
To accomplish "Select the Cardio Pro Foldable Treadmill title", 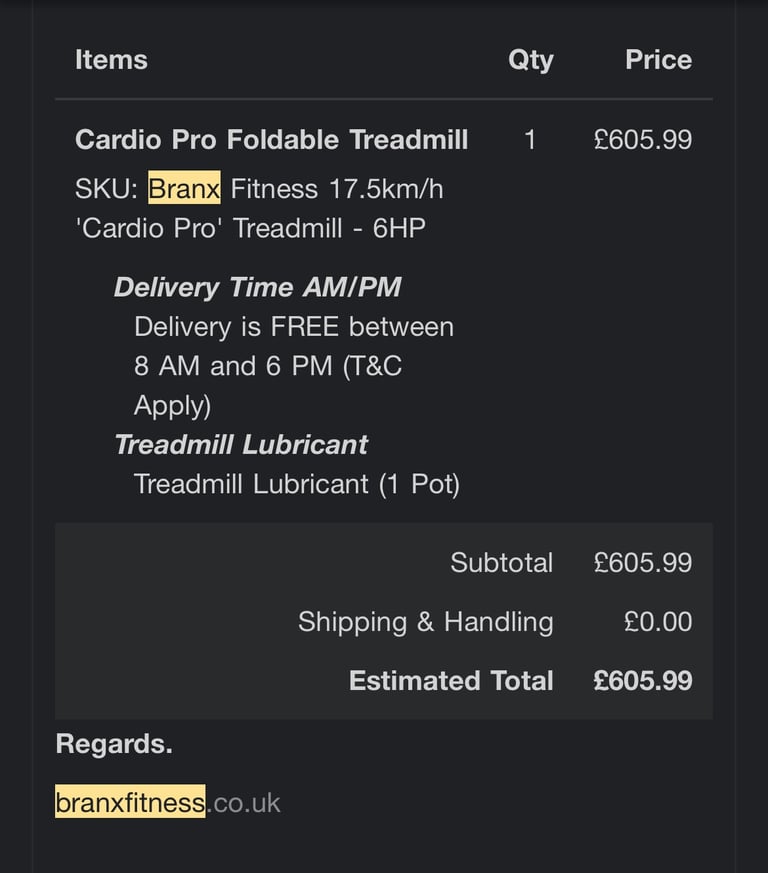I will (x=271, y=139).
